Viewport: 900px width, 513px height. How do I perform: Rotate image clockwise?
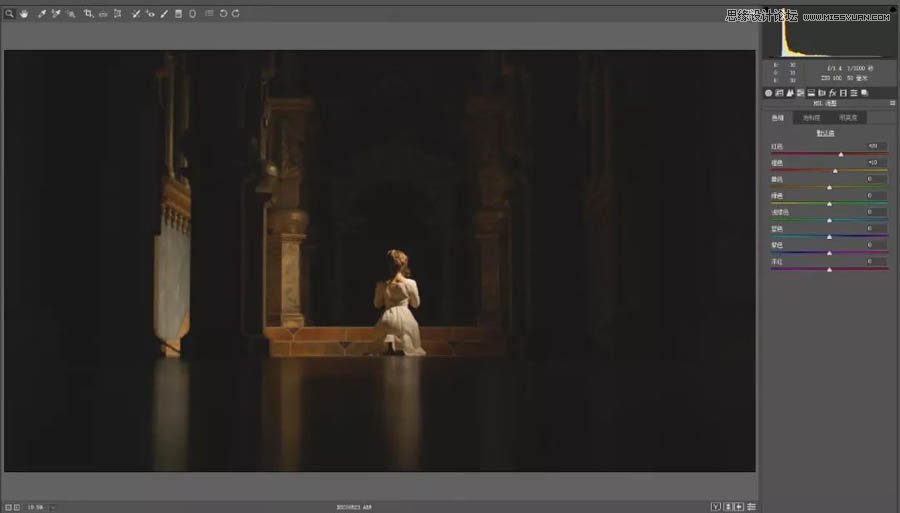(236, 13)
